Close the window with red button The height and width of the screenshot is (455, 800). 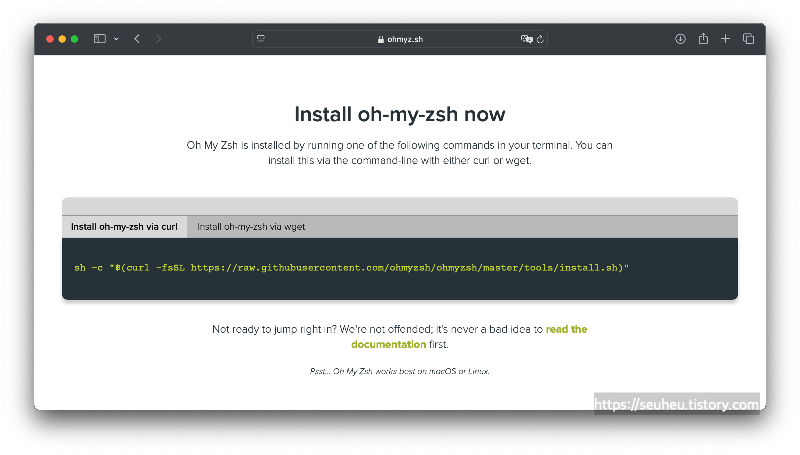50,39
